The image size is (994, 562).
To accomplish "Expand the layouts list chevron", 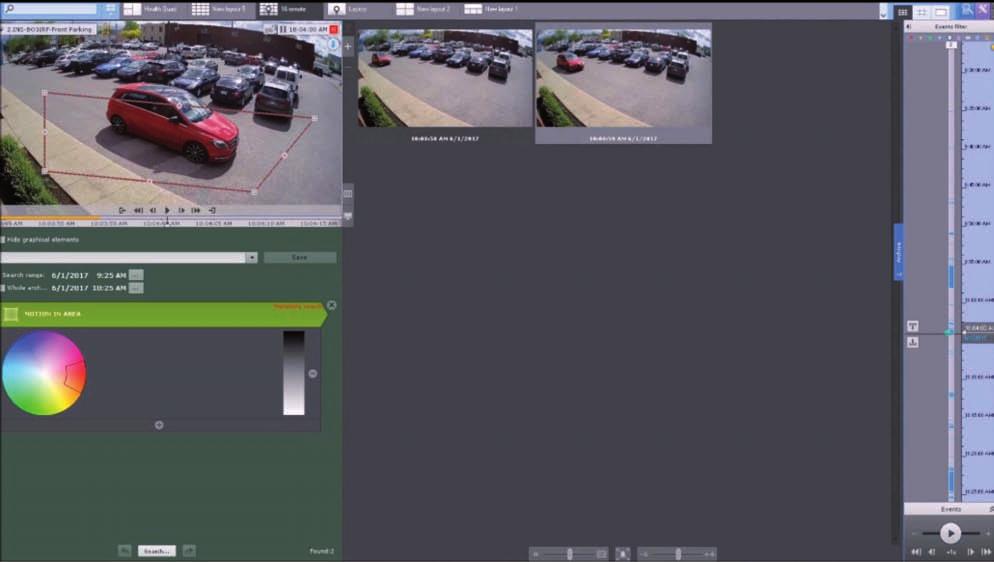I will 883,13.
